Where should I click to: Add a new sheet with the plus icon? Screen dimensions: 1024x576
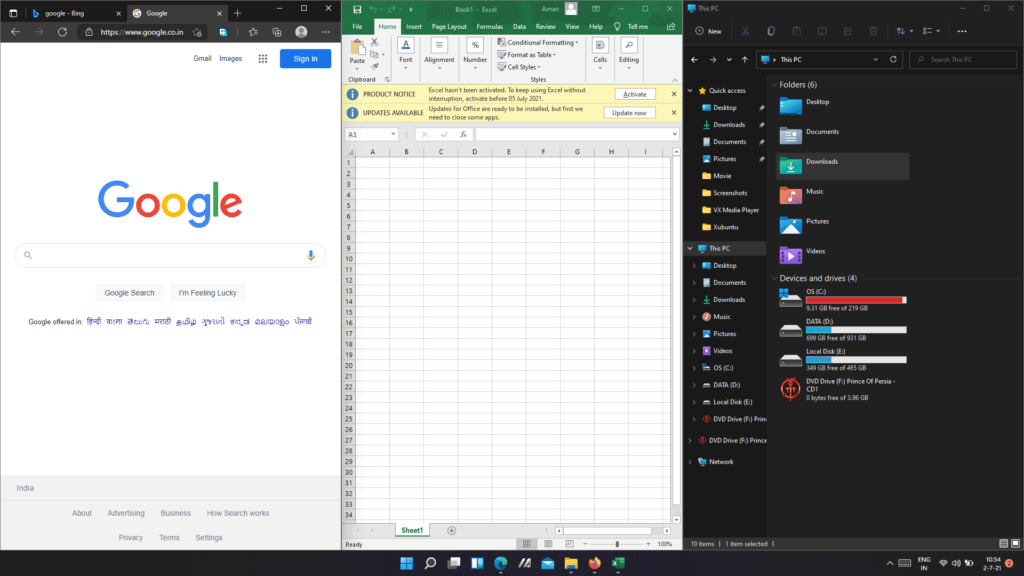[x=451, y=530]
